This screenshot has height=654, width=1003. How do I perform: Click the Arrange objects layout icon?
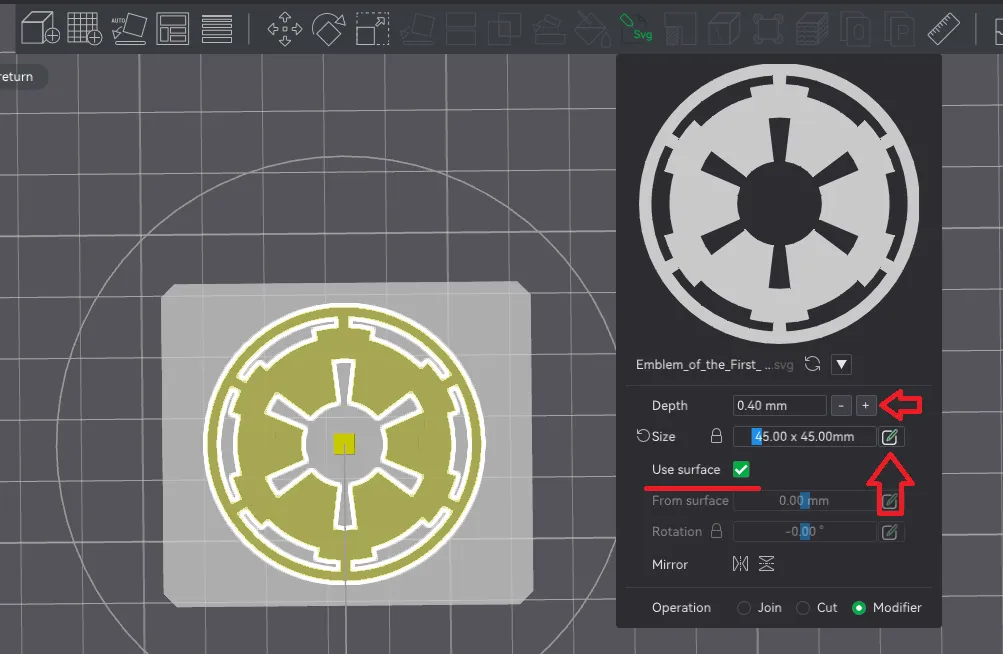tap(173, 28)
